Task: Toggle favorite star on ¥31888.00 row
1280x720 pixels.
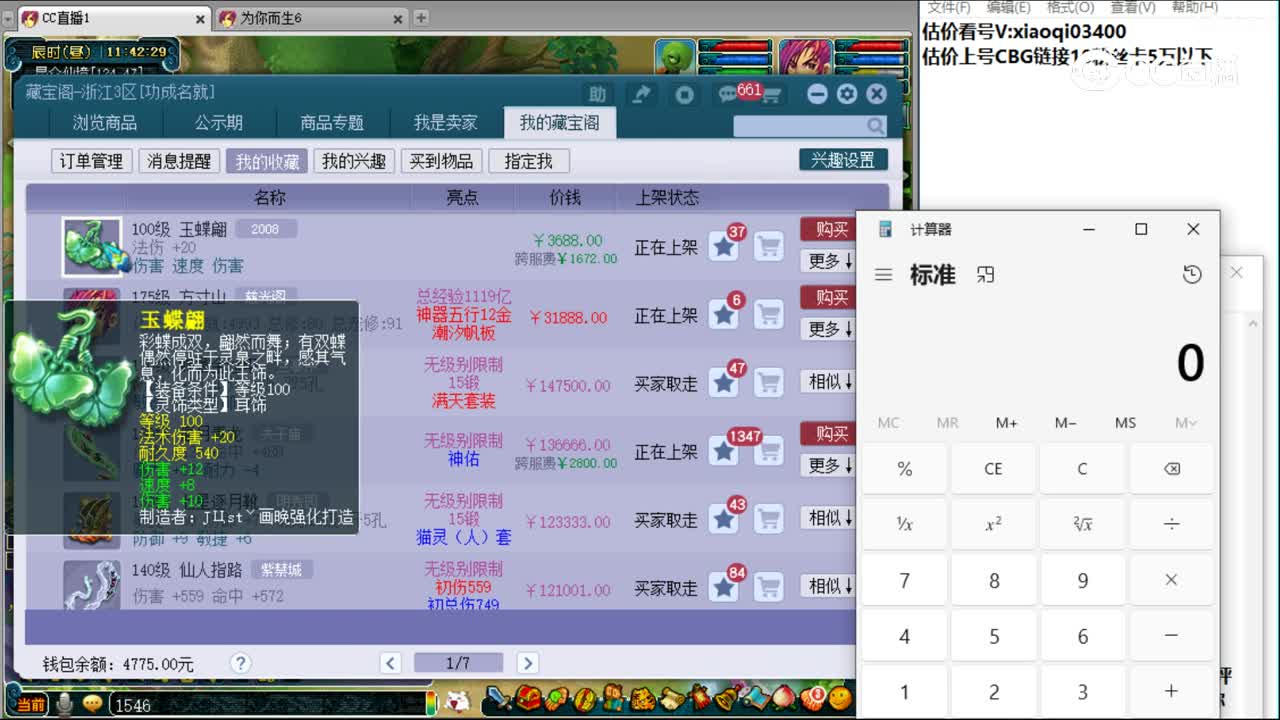Action: point(724,315)
